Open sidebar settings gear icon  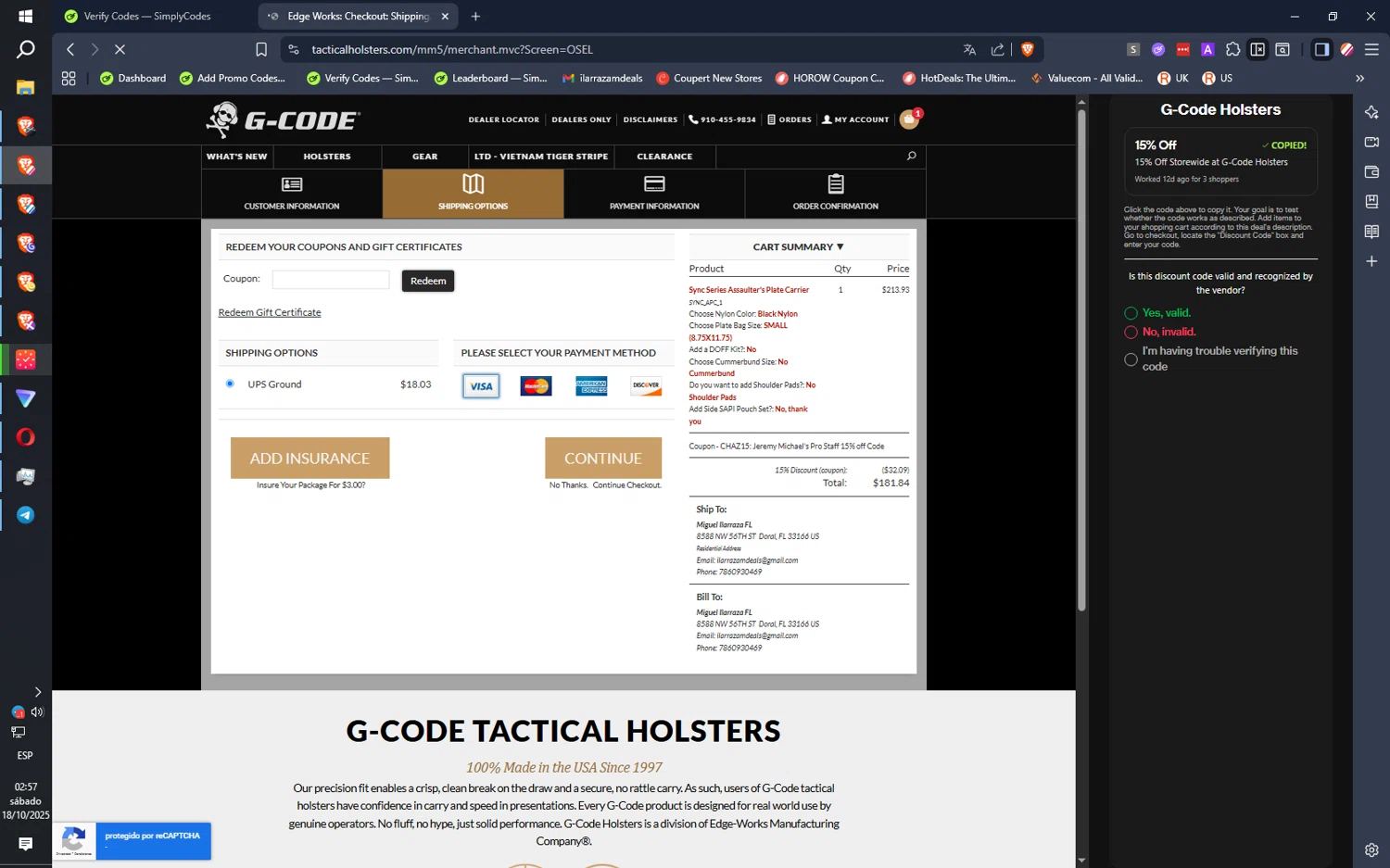[1371, 849]
